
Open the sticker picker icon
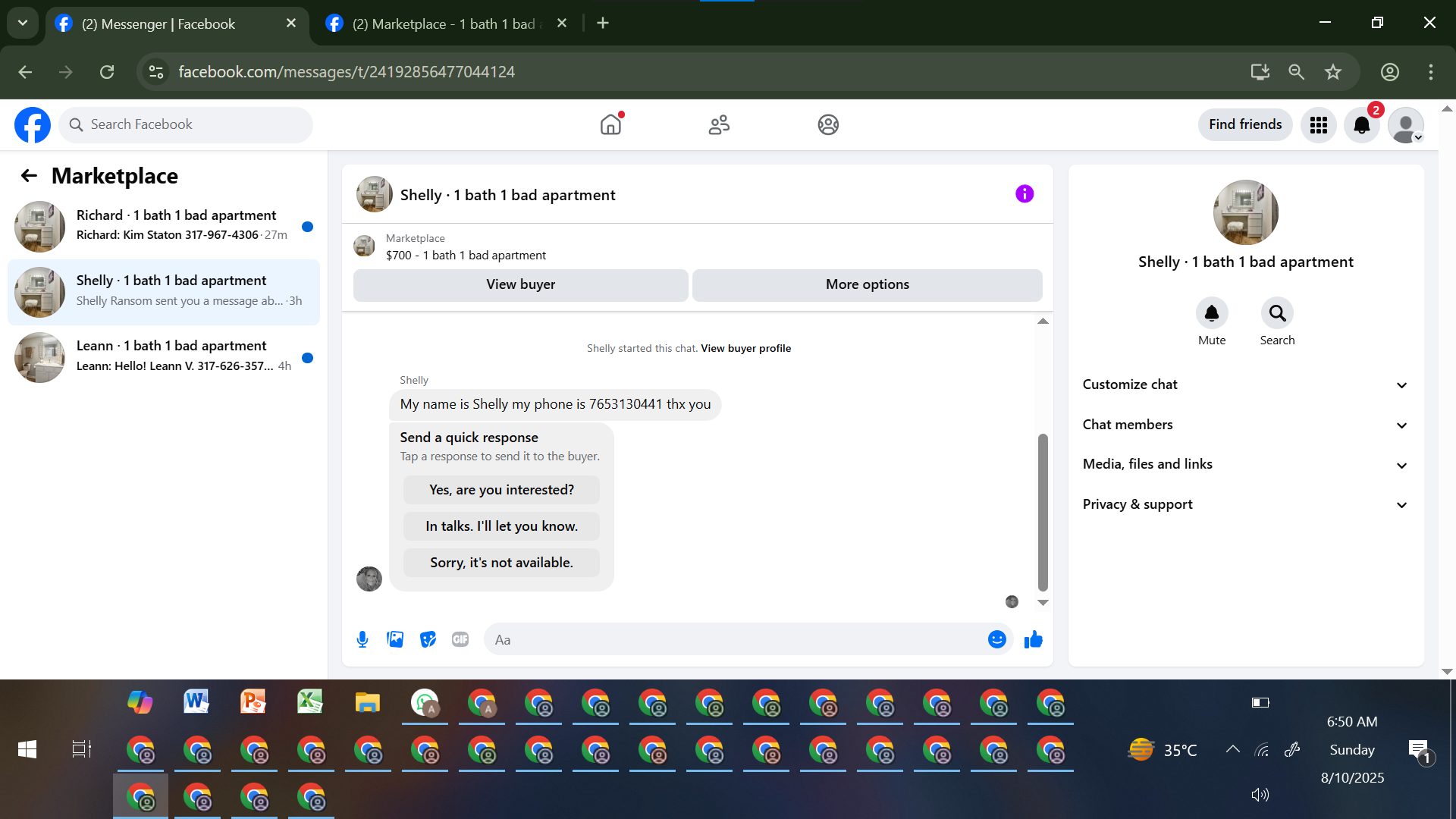point(428,639)
